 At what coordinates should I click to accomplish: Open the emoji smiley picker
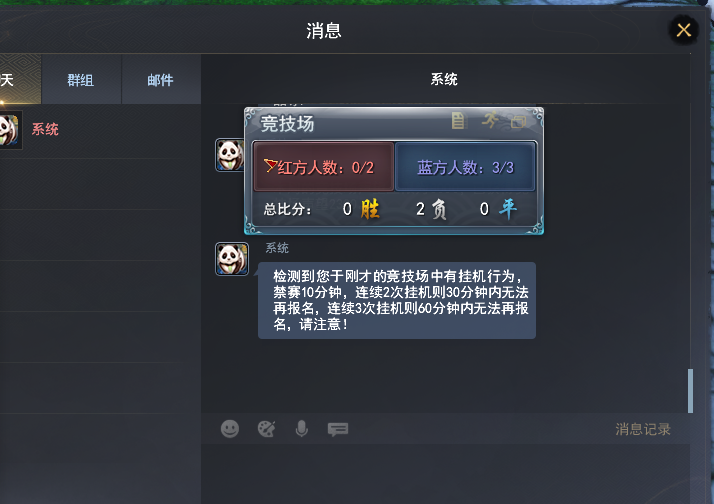click(230, 429)
